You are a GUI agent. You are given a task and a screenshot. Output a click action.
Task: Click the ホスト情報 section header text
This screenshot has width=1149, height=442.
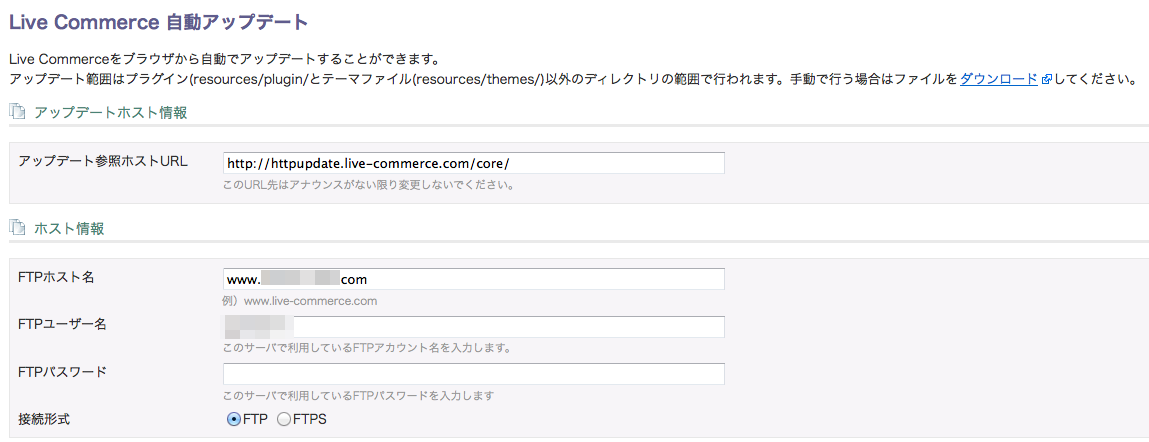click(x=69, y=229)
